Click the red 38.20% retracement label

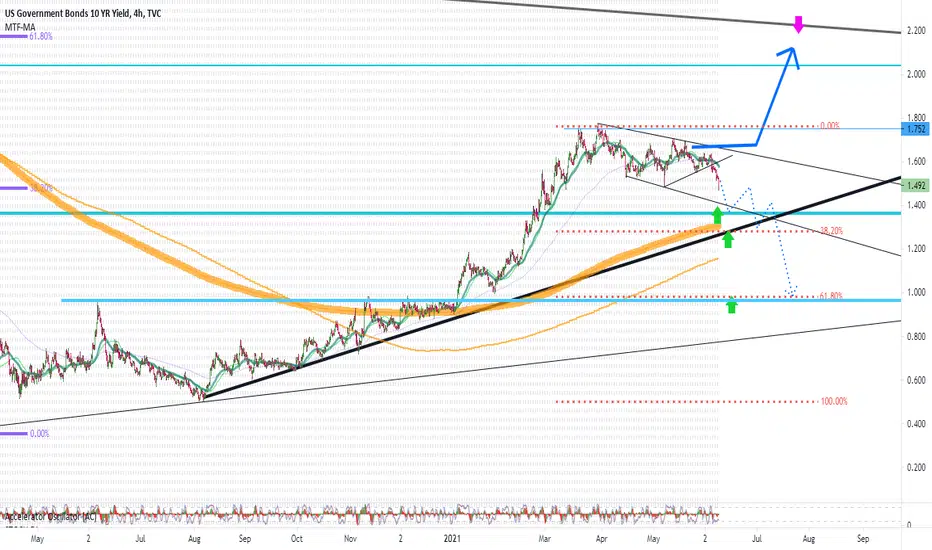point(832,231)
